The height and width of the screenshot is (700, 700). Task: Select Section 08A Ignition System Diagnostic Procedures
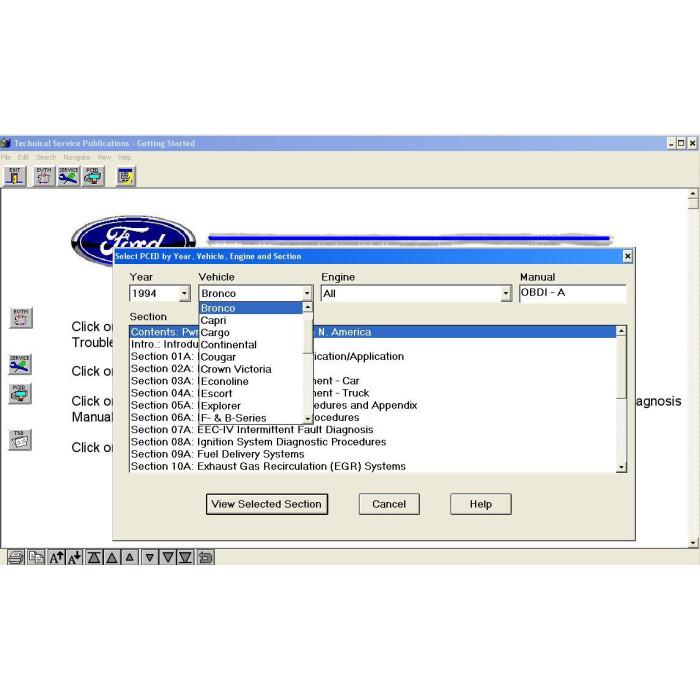[x=373, y=442]
